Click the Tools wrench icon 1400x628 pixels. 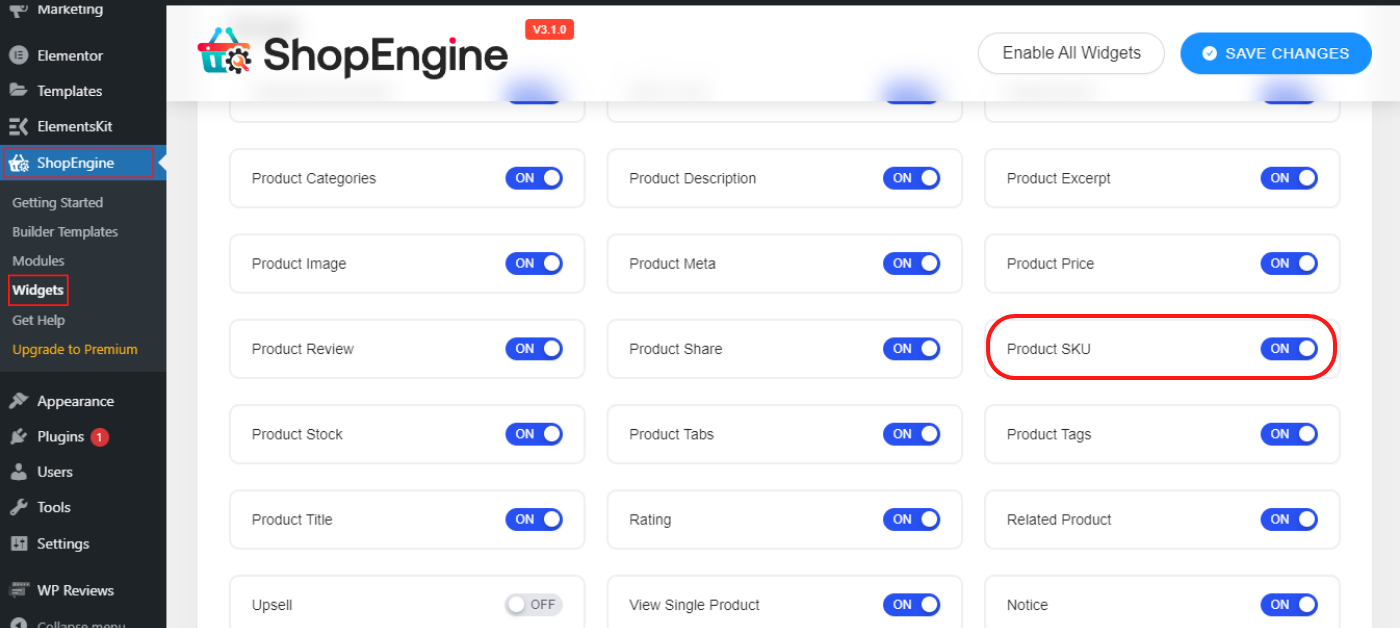click(x=20, y=507)
